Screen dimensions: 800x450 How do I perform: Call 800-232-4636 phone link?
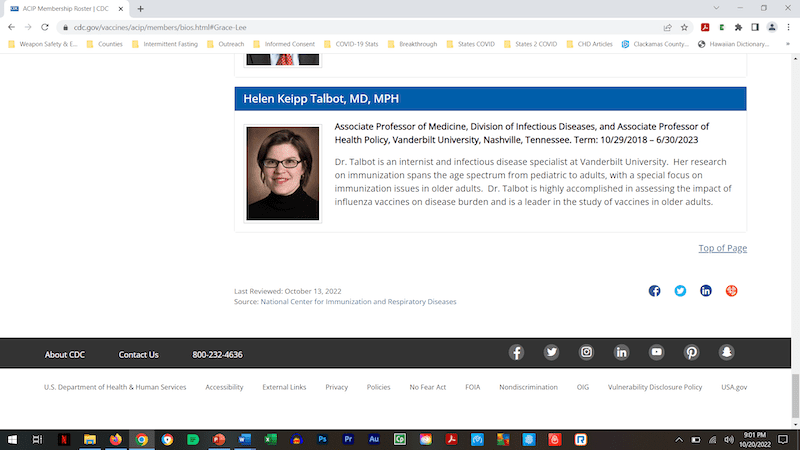[217, 355]
